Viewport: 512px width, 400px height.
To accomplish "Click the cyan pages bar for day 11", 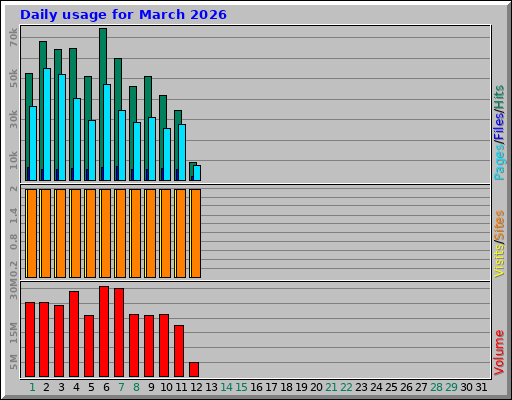I will click(182, 152).
